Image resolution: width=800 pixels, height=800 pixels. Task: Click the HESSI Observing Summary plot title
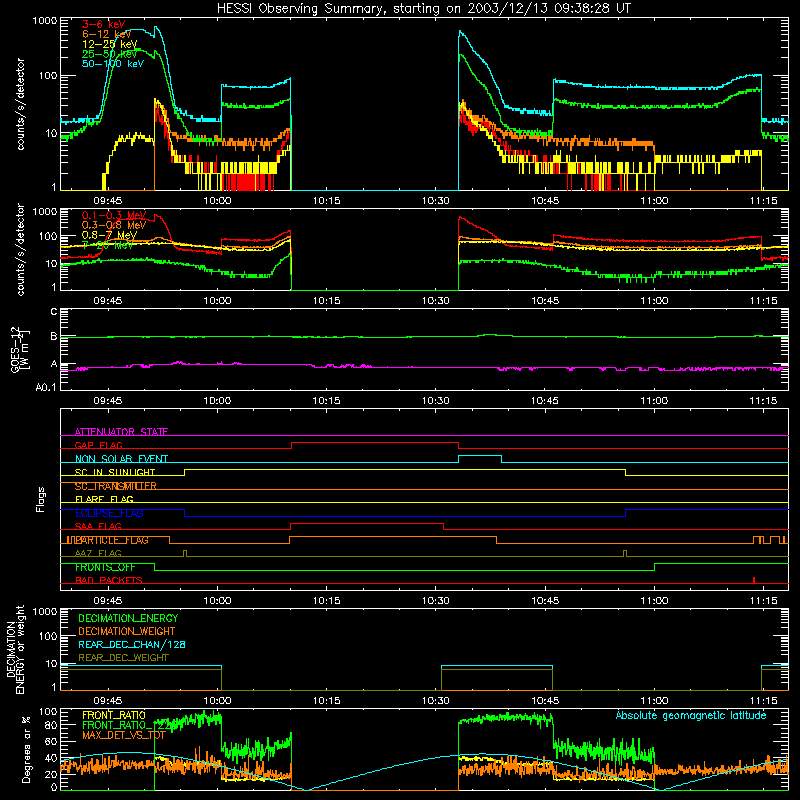point(424,9)
